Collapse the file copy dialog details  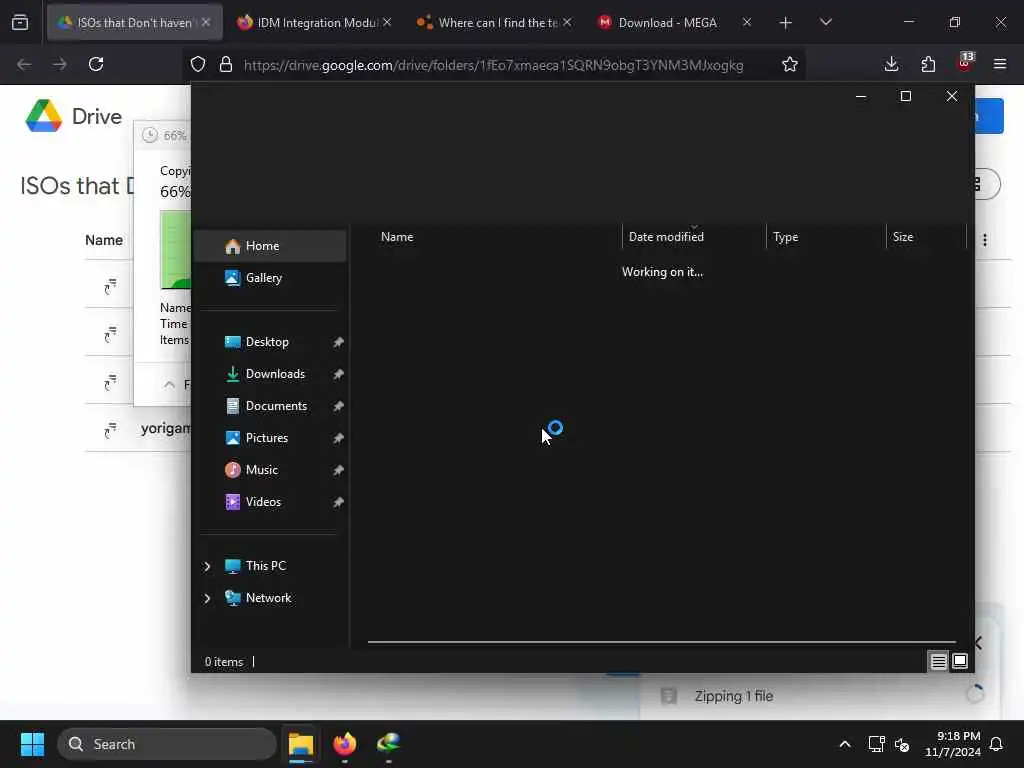tap(170, 384)
